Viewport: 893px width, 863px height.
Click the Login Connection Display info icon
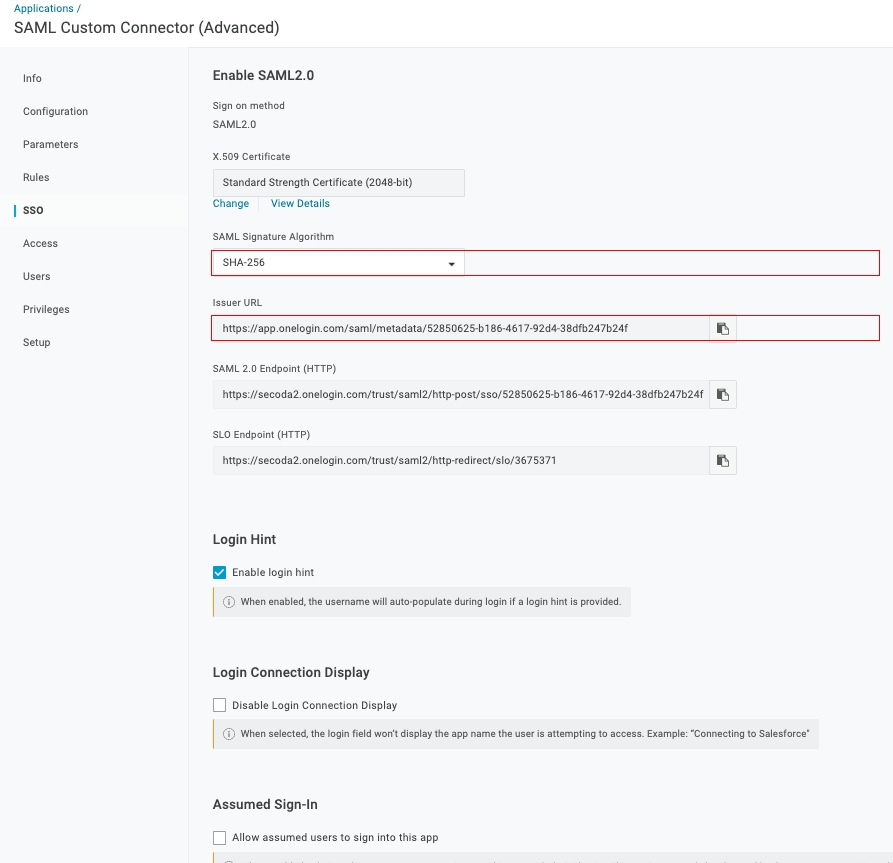pyautogui.click(x=229, y=734)
